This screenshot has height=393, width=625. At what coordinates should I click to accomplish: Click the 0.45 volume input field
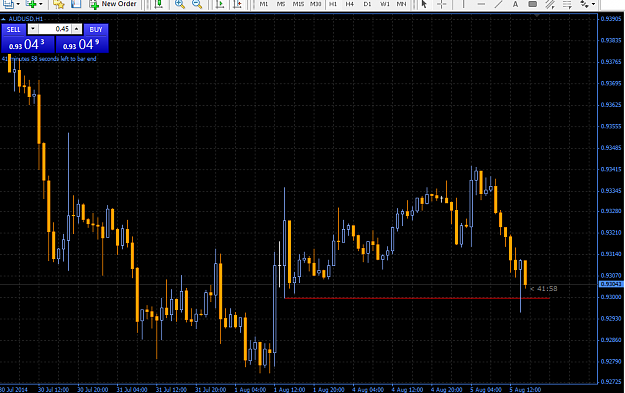click(55, 29)
